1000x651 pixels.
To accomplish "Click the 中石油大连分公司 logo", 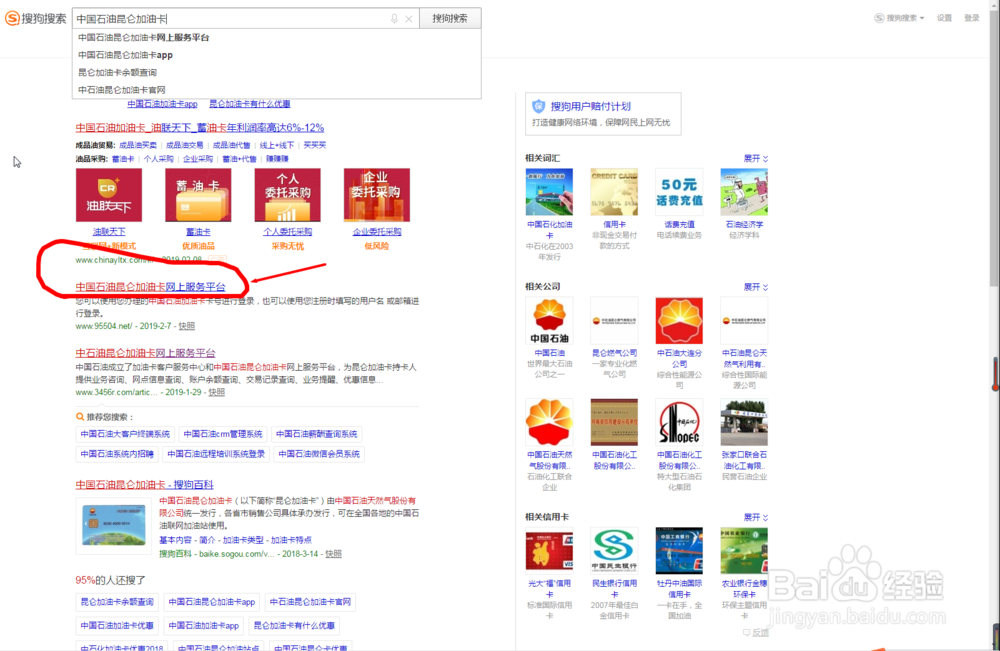I will (679, 321).
